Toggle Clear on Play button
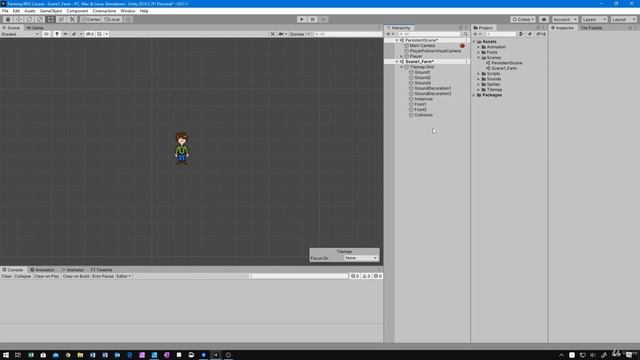Image resolution: width=640 pixels, height=360 pixels. 47,276
